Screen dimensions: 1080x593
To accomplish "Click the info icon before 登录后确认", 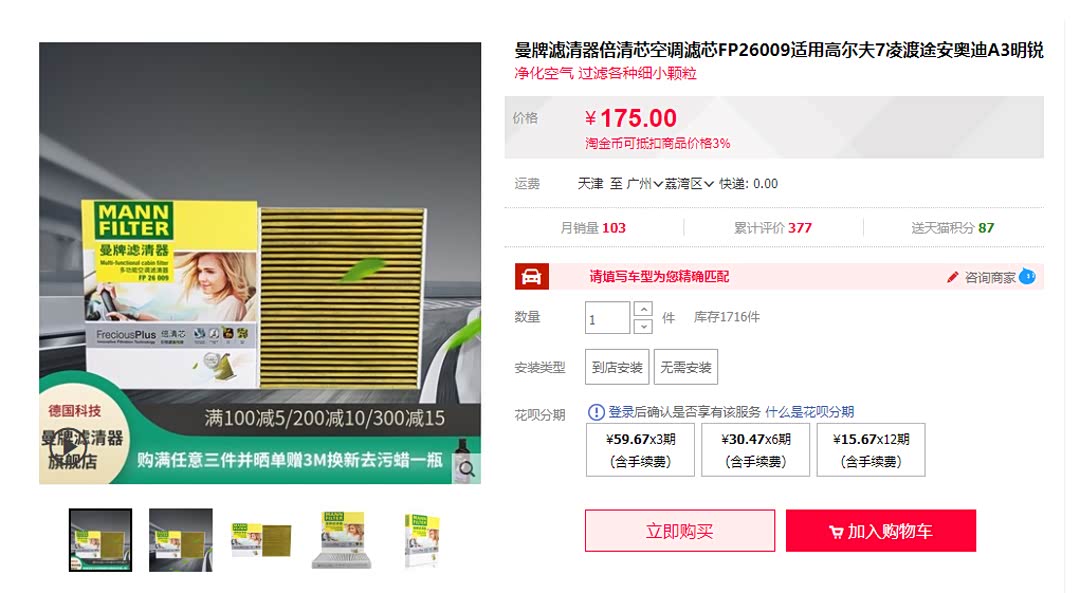I will [x=596, y=412].
